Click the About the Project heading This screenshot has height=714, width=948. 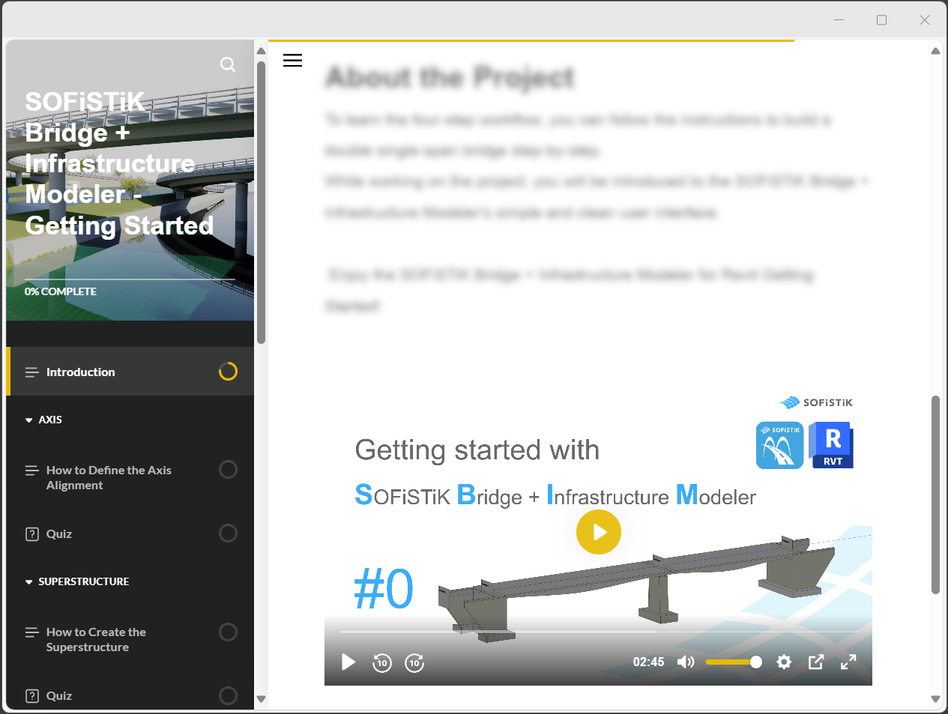click(x=450, y=77)
